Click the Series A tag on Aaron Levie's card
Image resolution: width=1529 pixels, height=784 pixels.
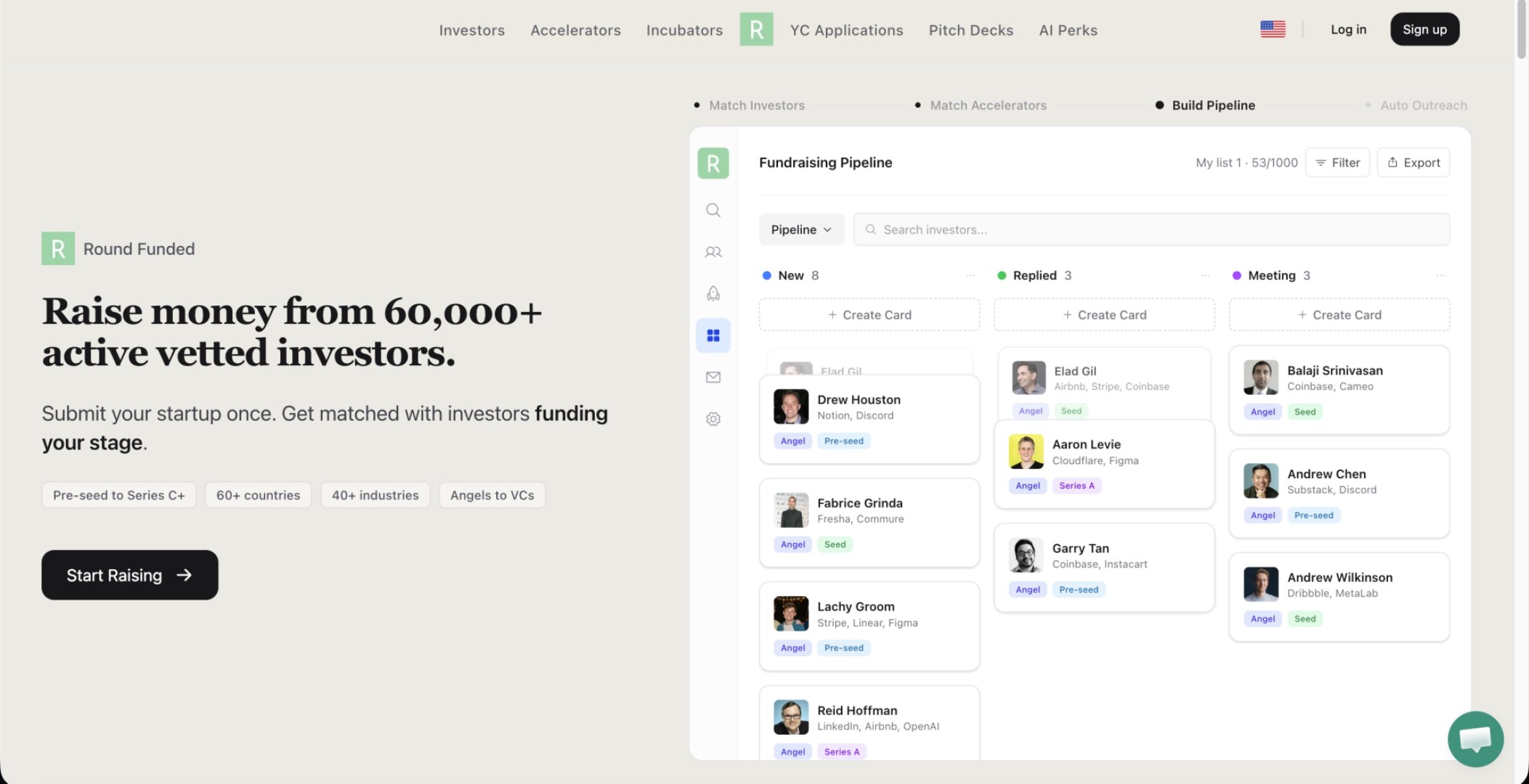coord(1076,486)
